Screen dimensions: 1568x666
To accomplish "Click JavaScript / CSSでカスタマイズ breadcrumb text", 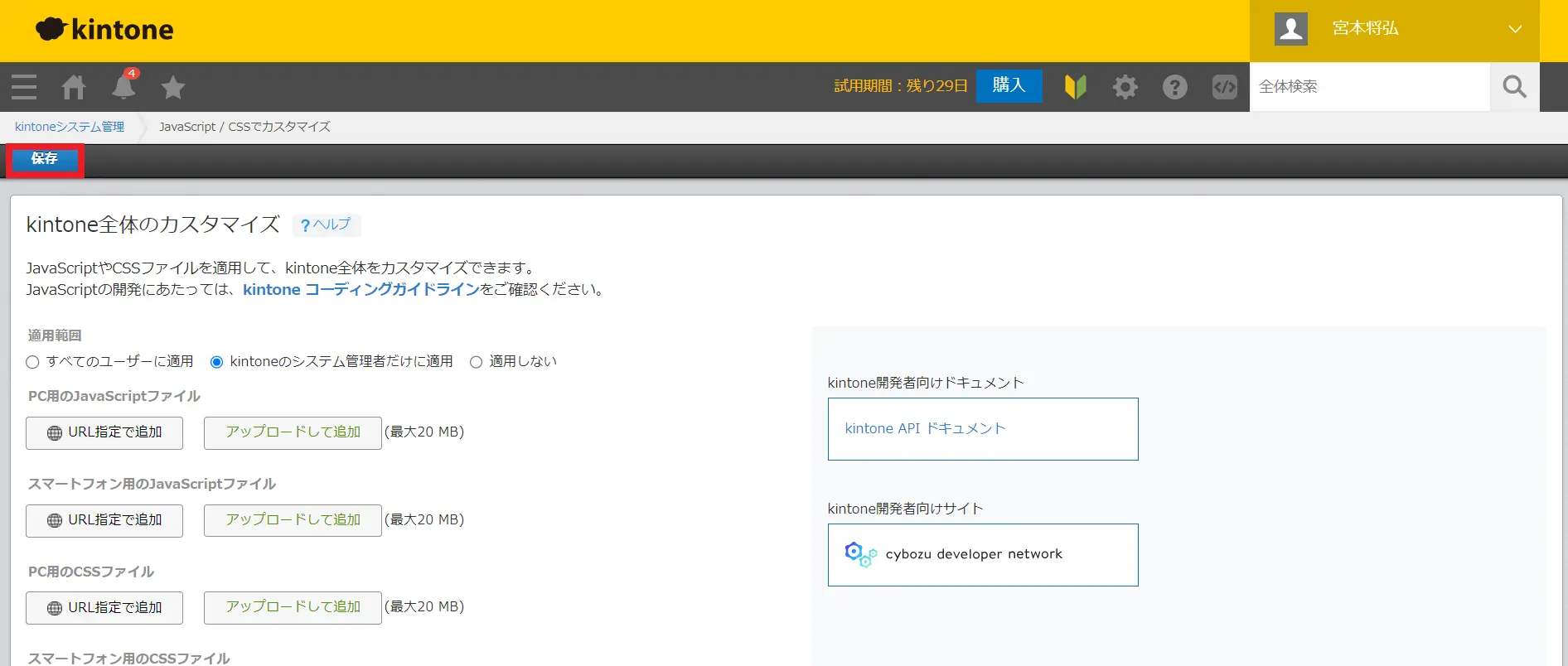I will pos(244,127).
